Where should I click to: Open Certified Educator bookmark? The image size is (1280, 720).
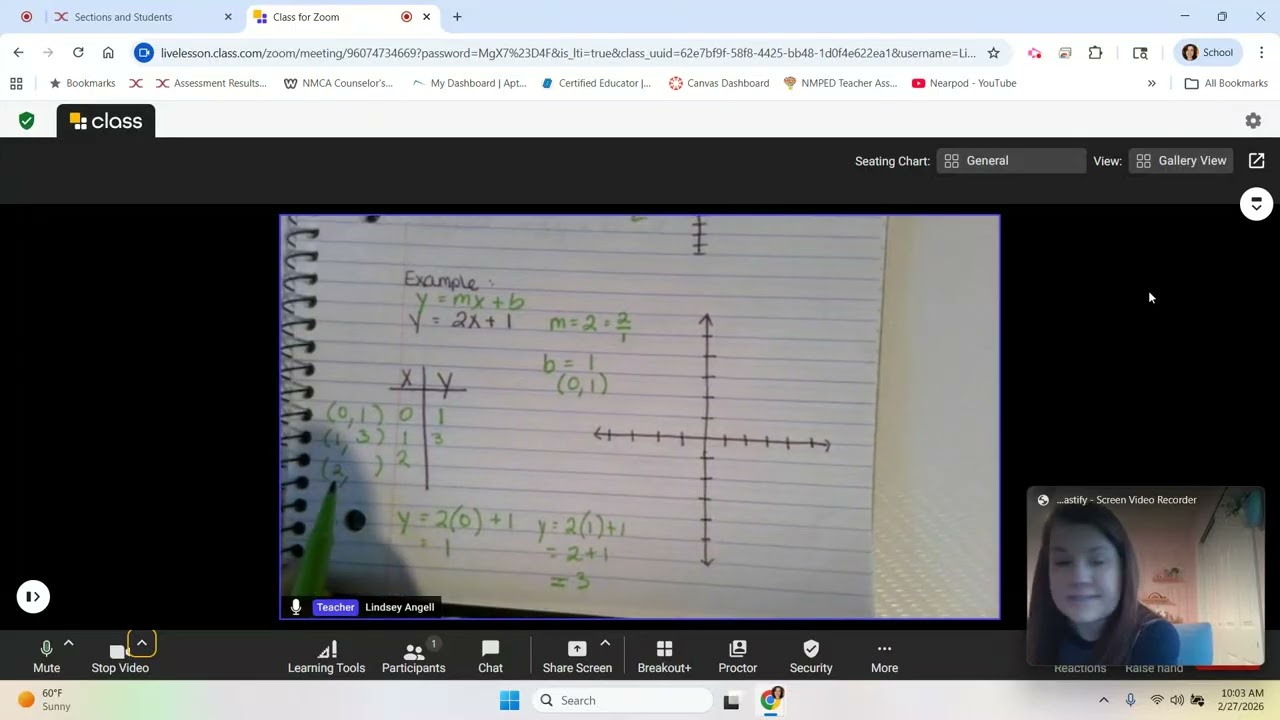click(596, 83)
